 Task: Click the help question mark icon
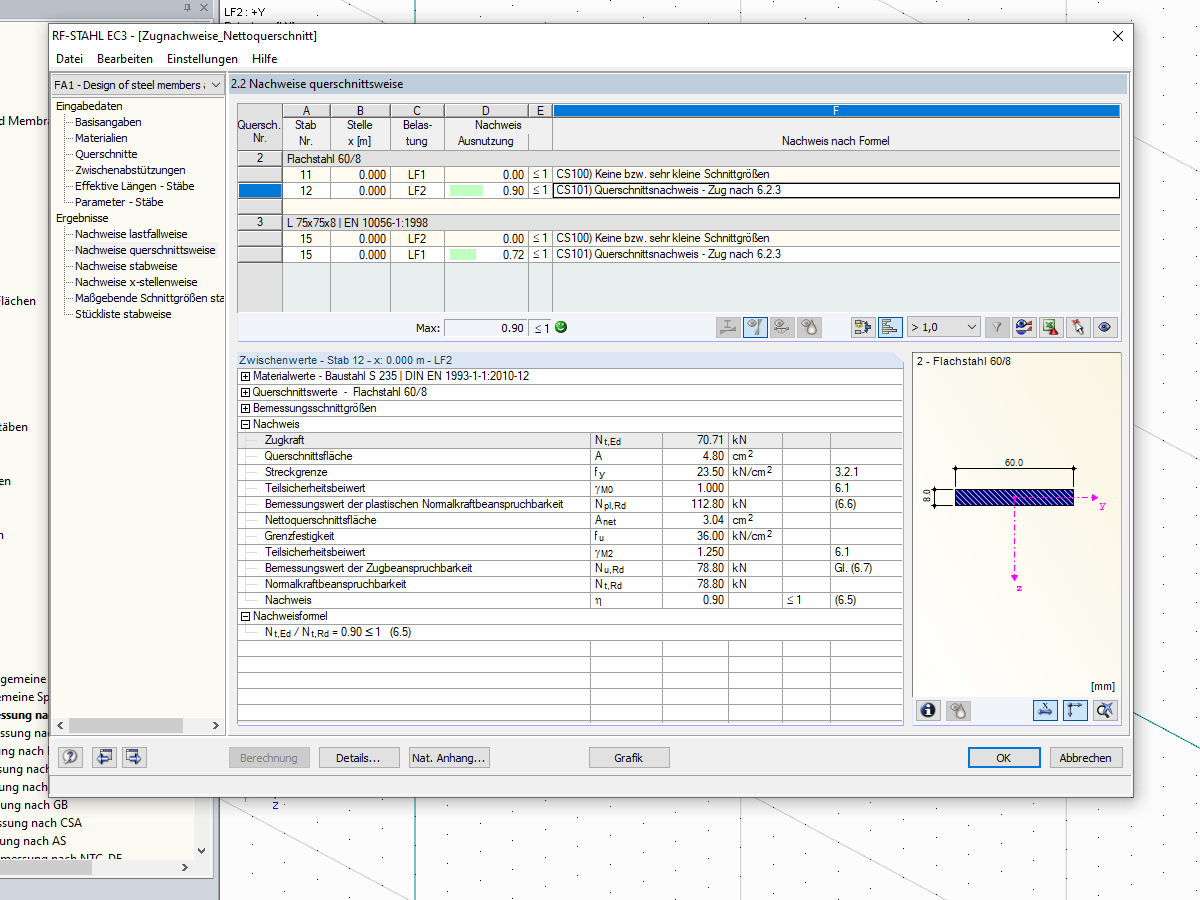[70, 757]
